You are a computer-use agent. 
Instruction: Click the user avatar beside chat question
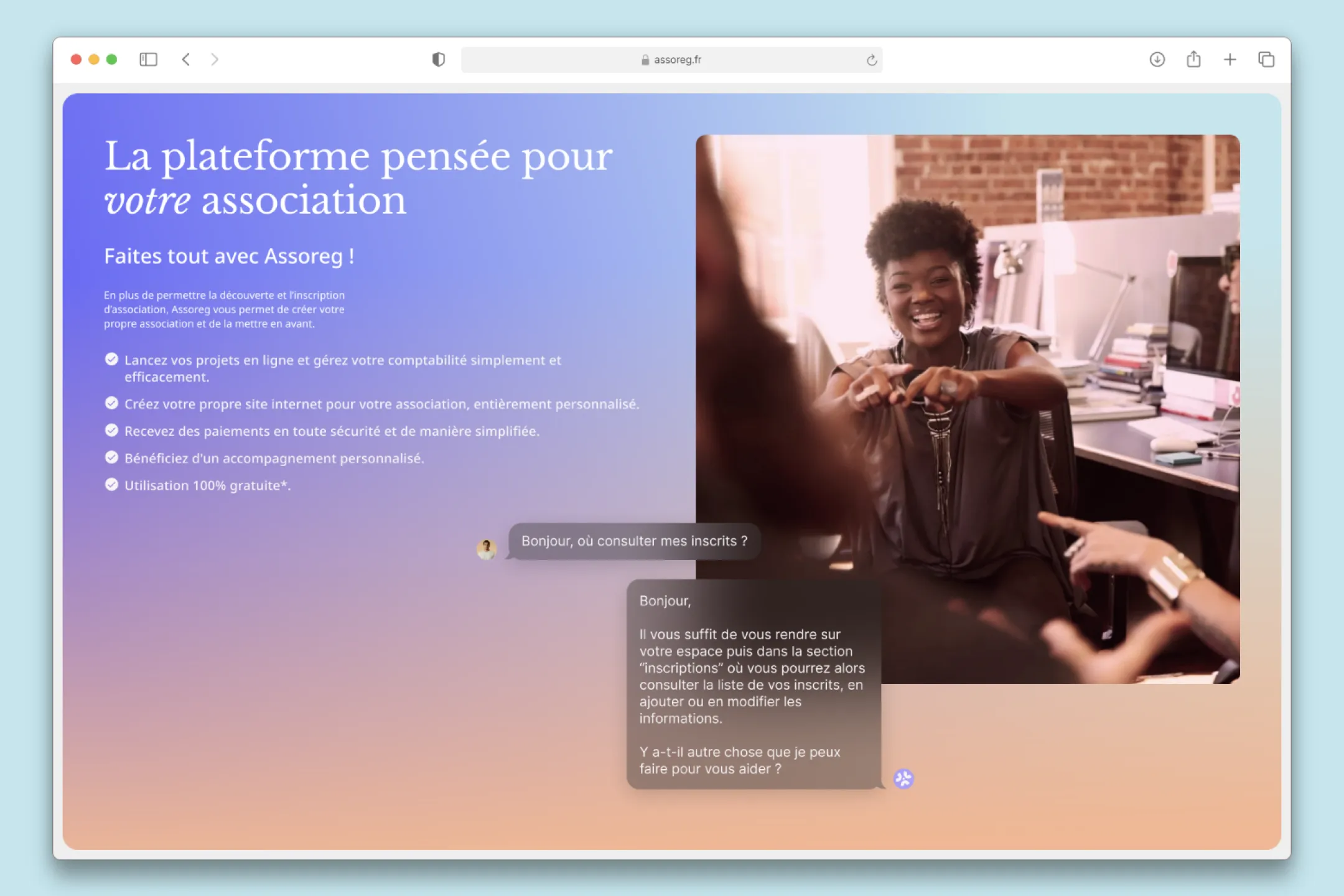(487, 549)
